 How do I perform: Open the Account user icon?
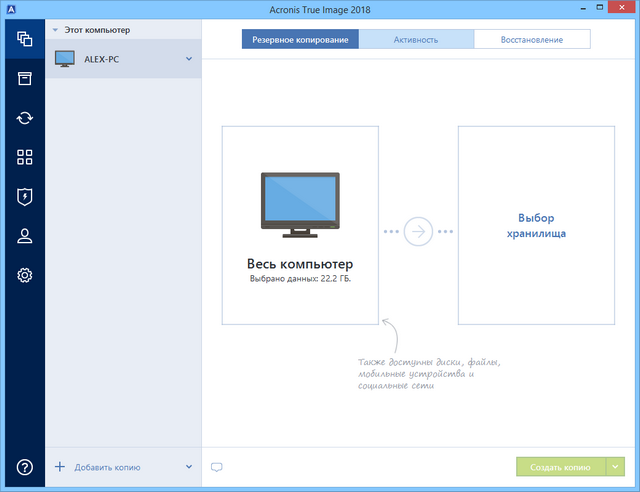24,235
